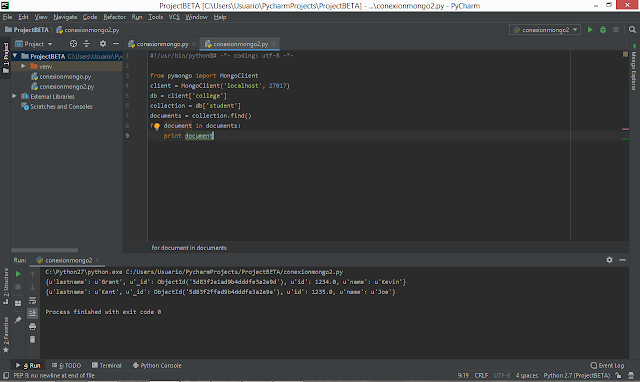
Task: Open the Event Log
Action: (607, 365)
